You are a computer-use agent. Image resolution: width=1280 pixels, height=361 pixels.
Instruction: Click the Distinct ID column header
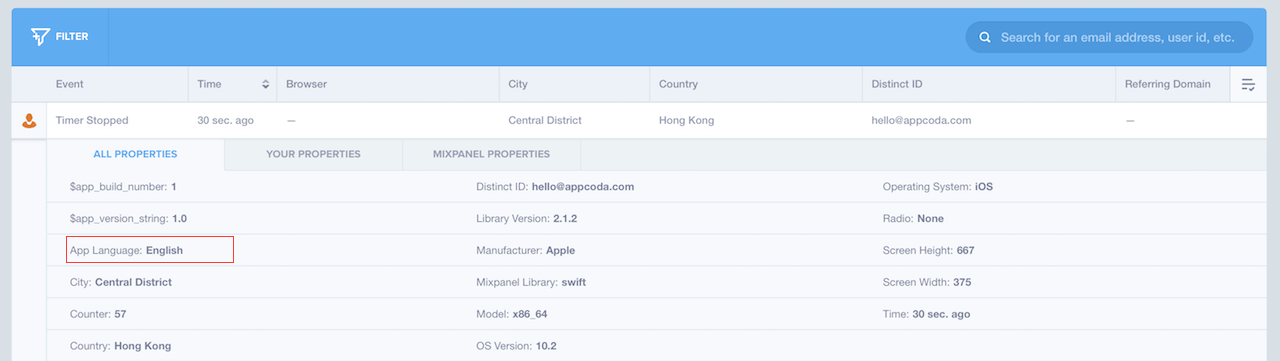click(x=897, y=85)
